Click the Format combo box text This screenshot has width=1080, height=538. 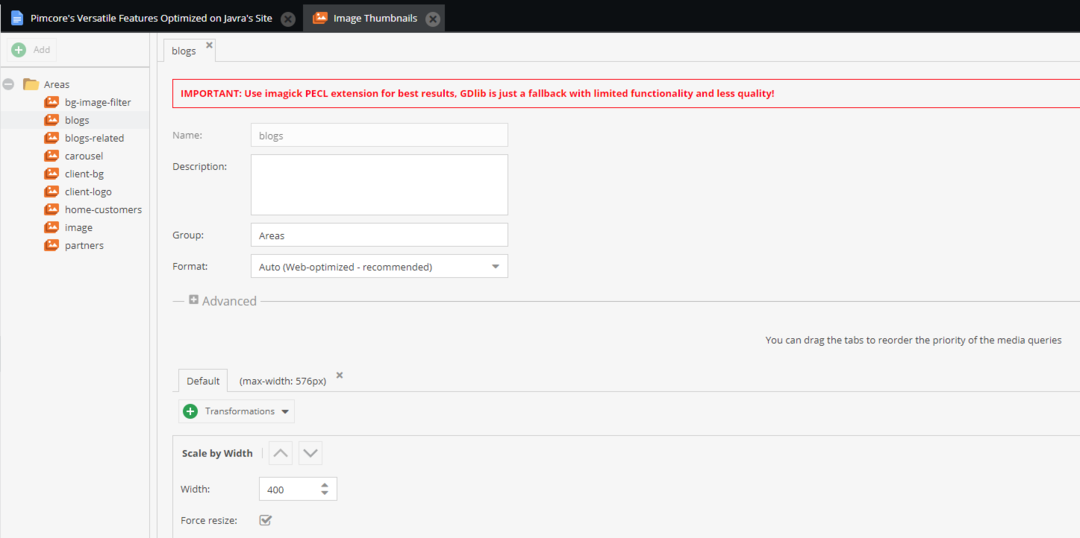345,267
